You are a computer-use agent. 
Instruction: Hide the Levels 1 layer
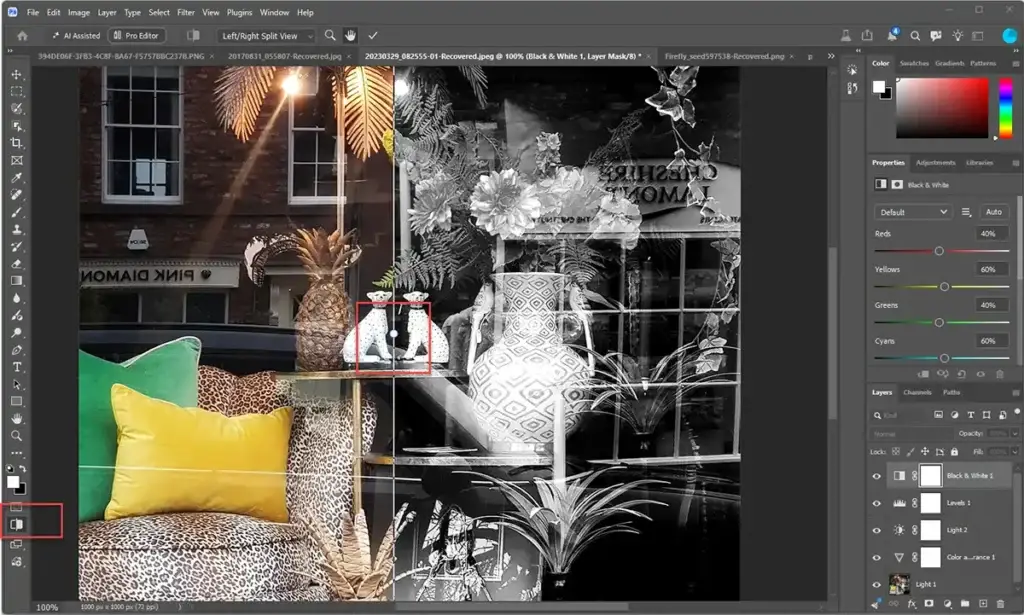coord(877,503)
